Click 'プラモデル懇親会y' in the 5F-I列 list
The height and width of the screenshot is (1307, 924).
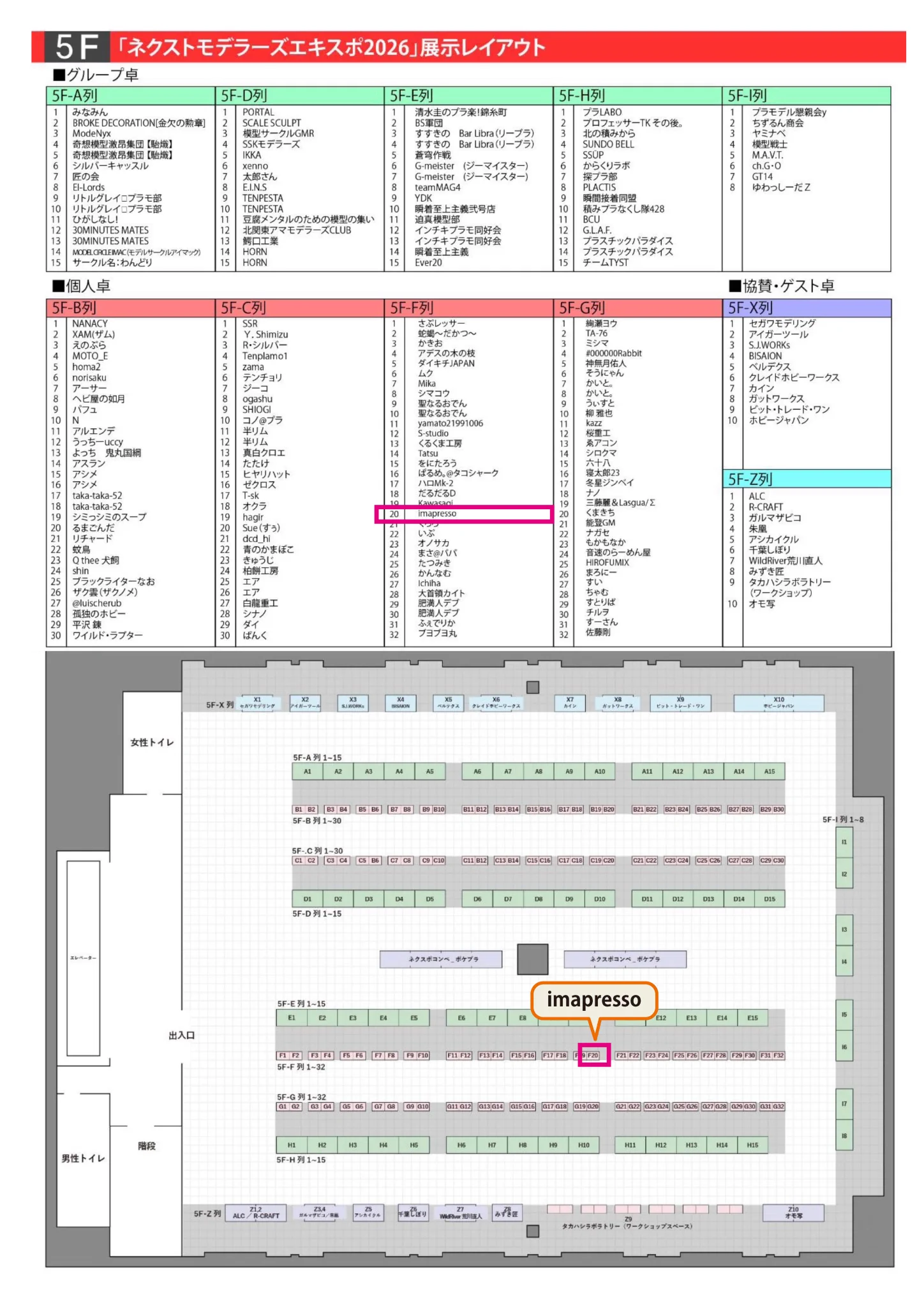coord(789,112)
